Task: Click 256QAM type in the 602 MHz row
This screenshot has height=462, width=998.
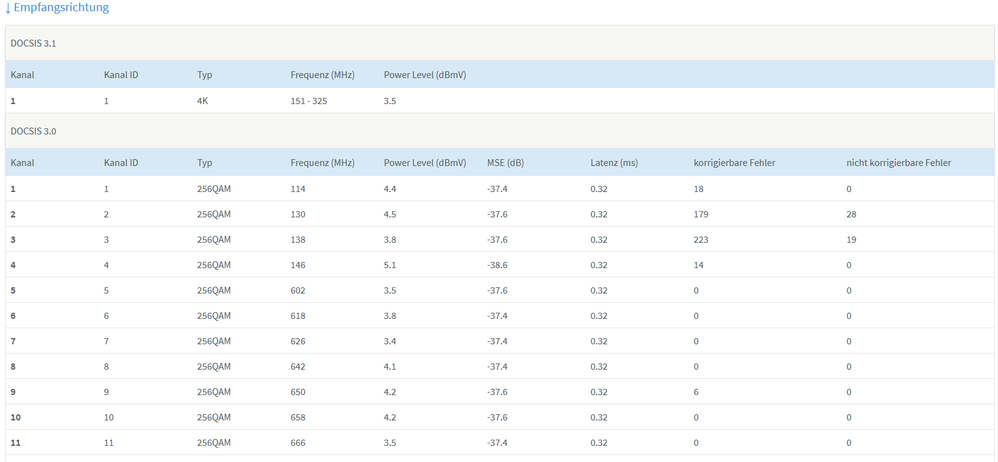Action: tap(214, 291)
